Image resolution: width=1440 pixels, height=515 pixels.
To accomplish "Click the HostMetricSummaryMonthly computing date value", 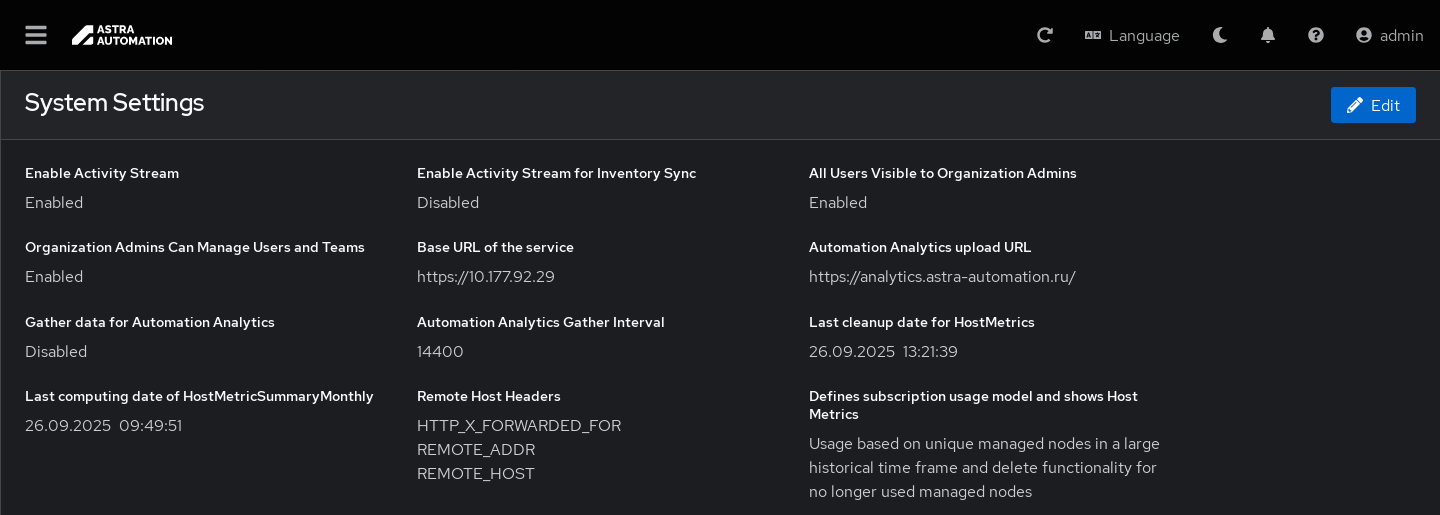I will pyautogui.click(x=104, y=426).
